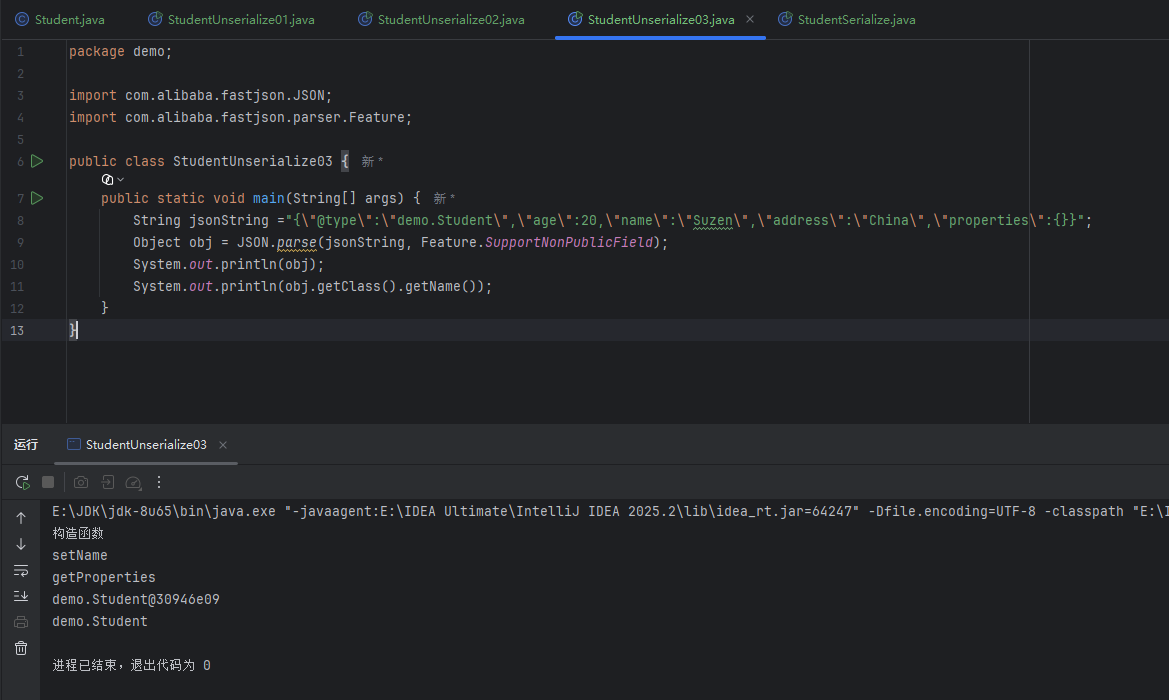Click the 'main' method name
1169x700 pixels.
(x=268, y=198)
